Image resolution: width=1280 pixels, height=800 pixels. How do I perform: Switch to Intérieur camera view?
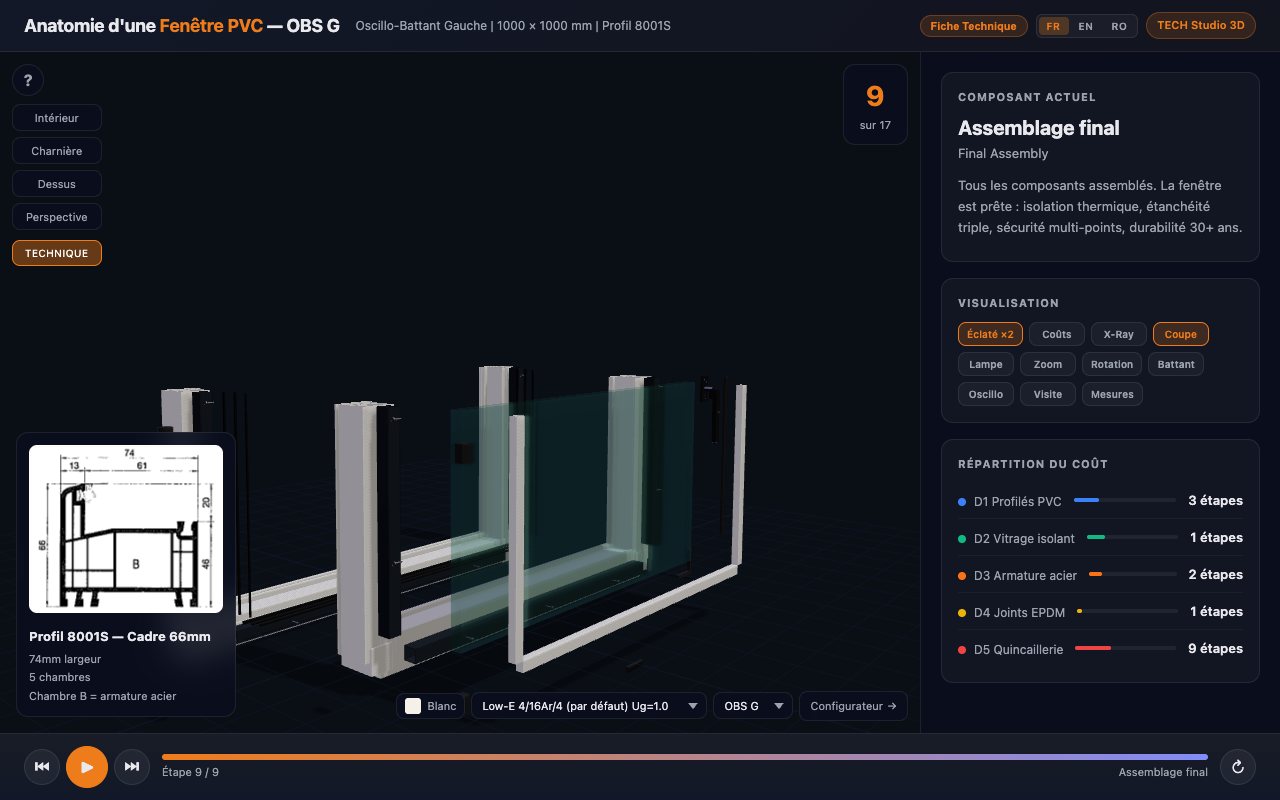[57, 118]
